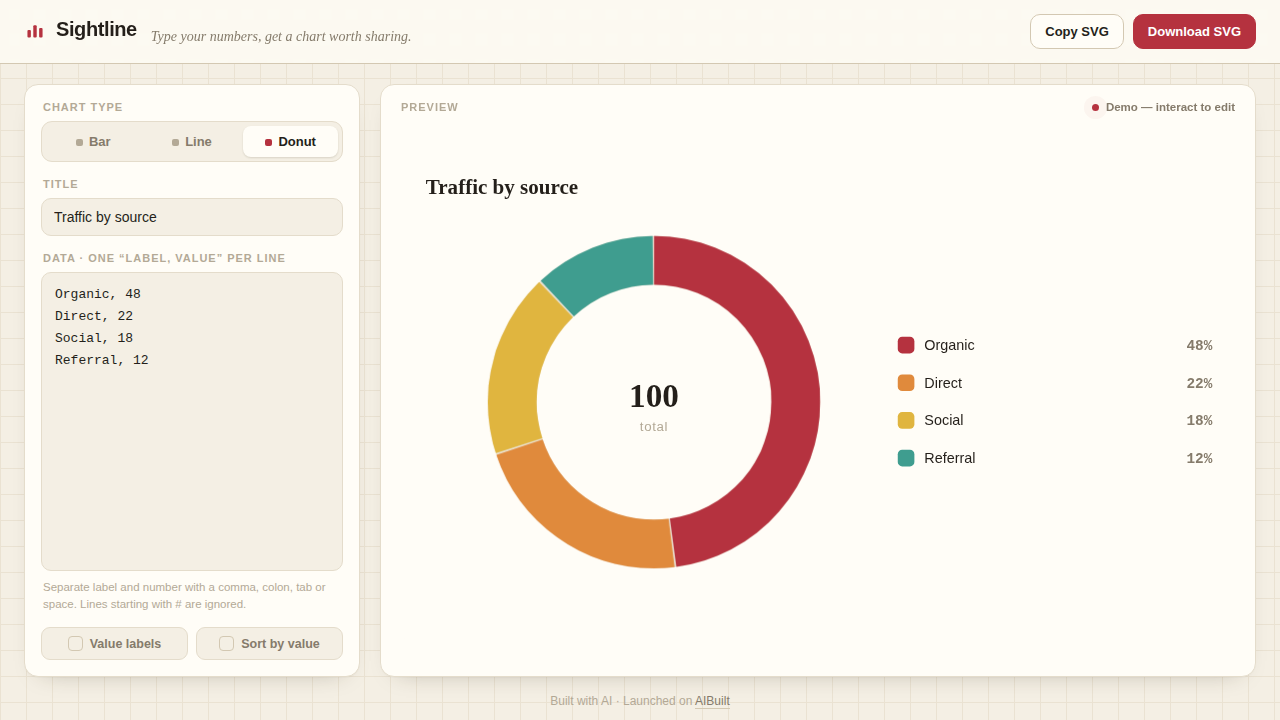Click the '22%' legend value
The height and width of the screenshot is (720, 1280).
coord(1199,384)
